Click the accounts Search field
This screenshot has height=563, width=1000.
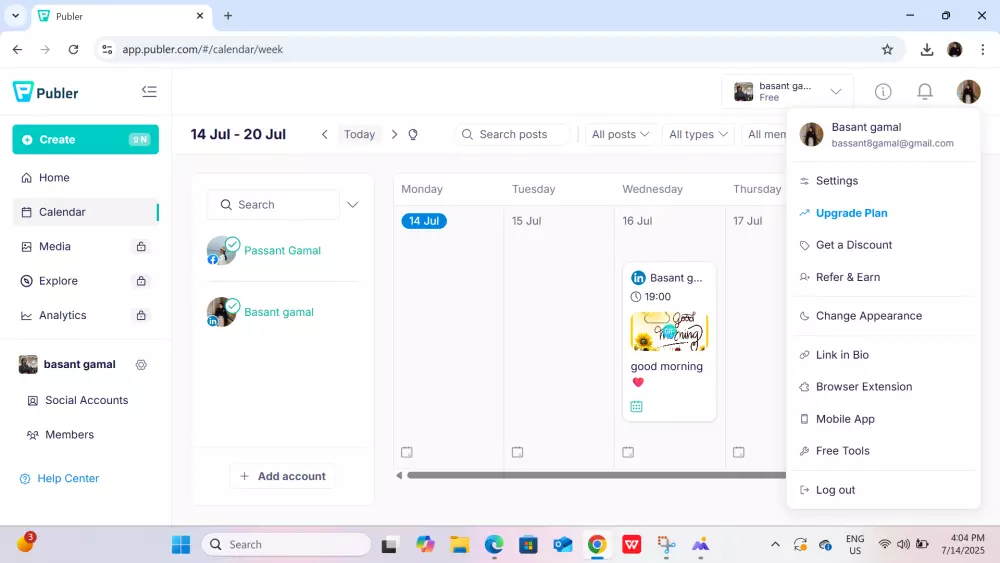coord(273,205)
